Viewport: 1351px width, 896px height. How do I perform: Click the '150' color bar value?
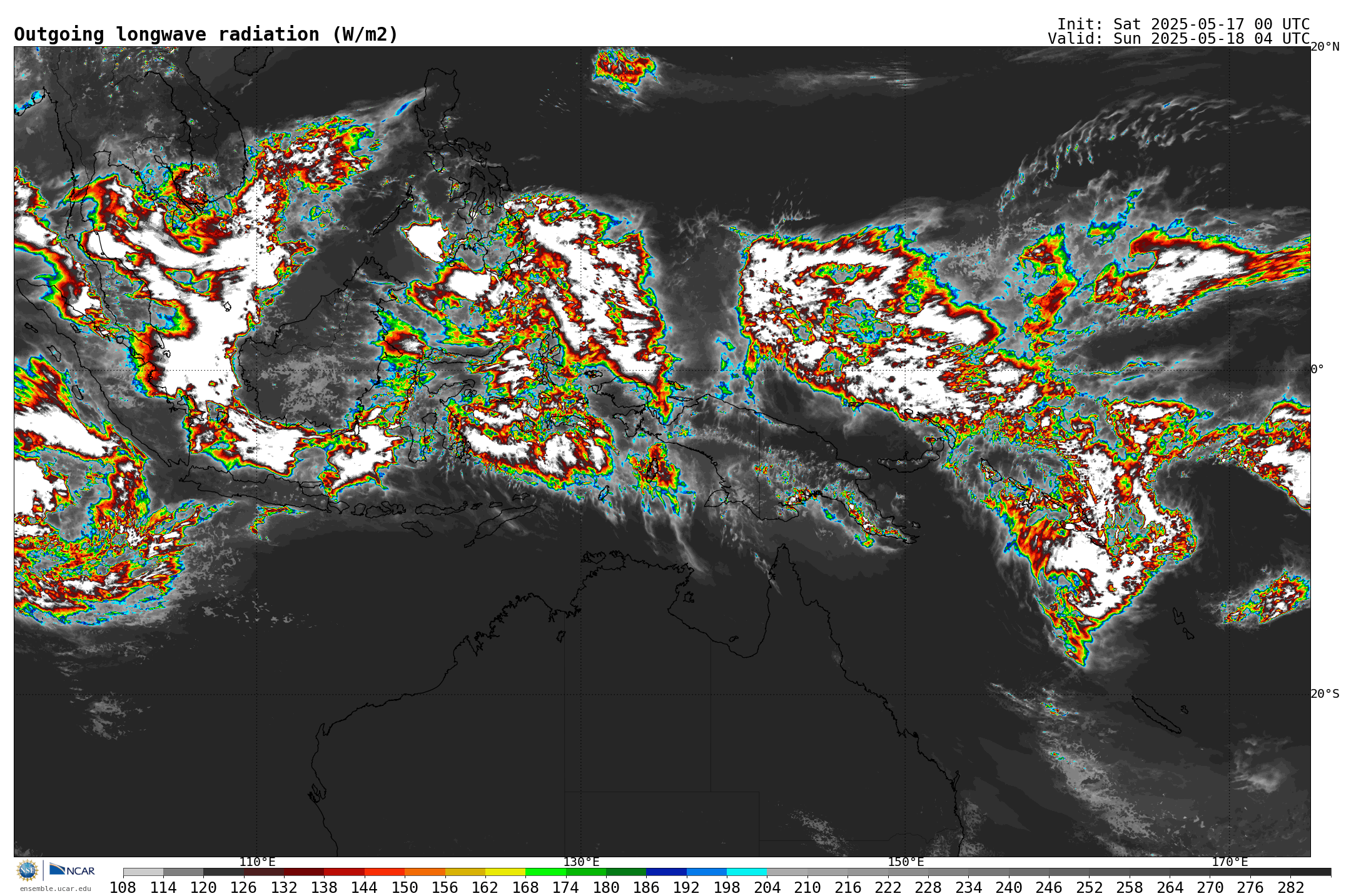click(405, 888)
